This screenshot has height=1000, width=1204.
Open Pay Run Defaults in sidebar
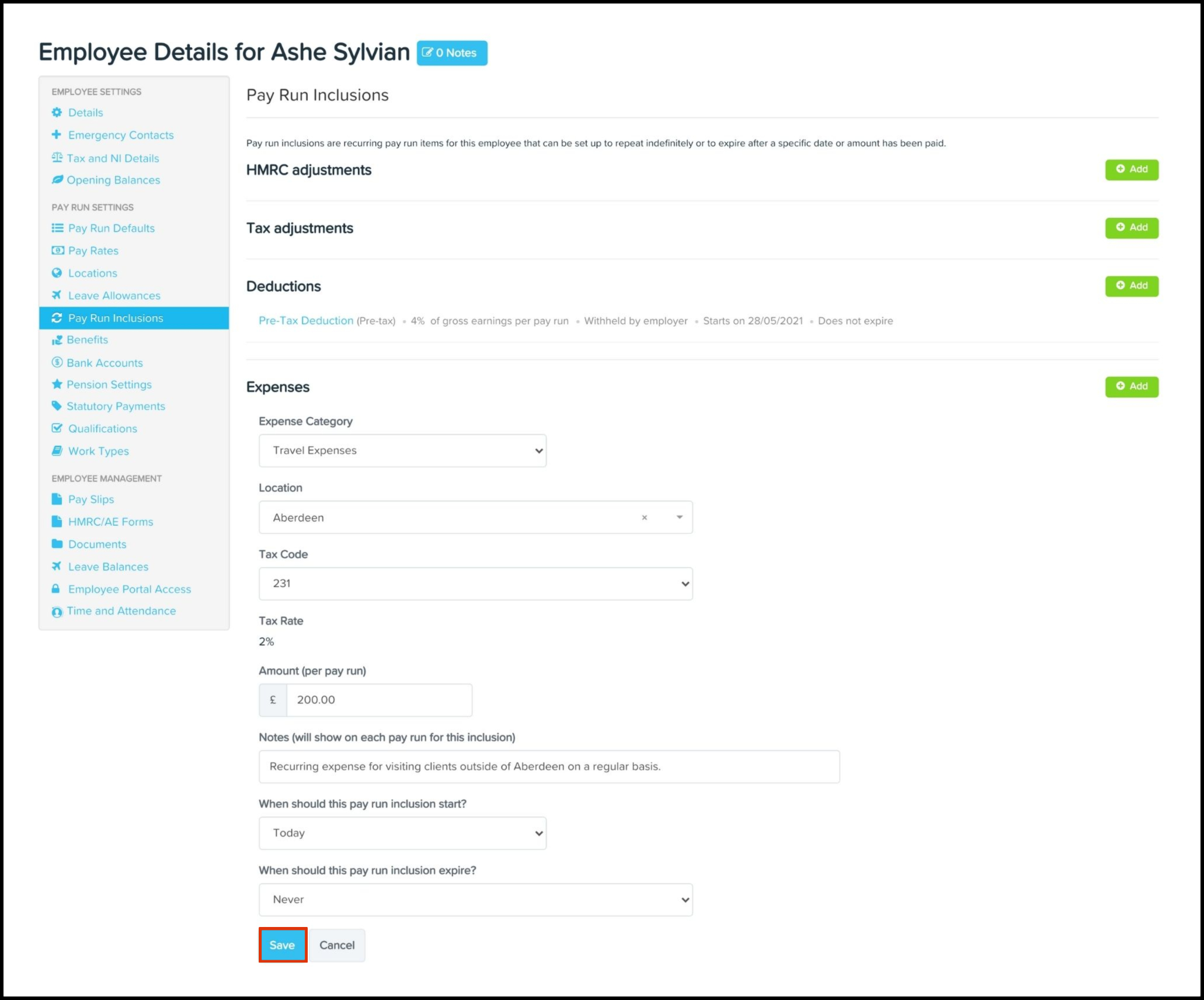pos(111,228)
